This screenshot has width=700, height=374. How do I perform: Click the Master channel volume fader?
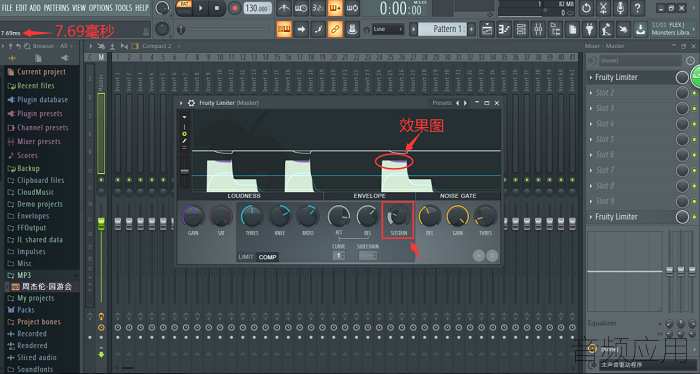coord(101,224)
